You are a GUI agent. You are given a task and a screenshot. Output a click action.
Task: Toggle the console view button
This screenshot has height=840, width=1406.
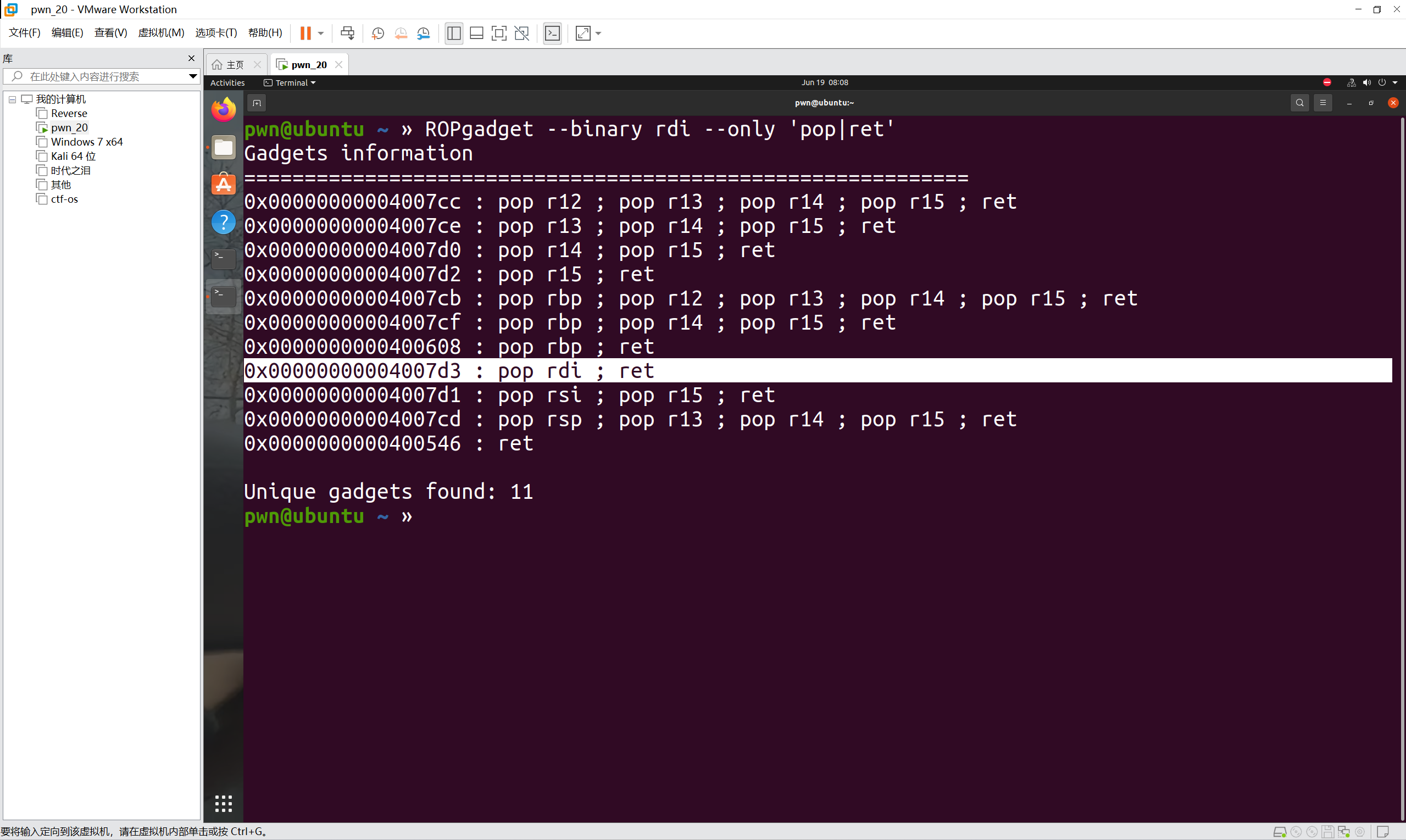pyautogui.click(x=552, y=34)
